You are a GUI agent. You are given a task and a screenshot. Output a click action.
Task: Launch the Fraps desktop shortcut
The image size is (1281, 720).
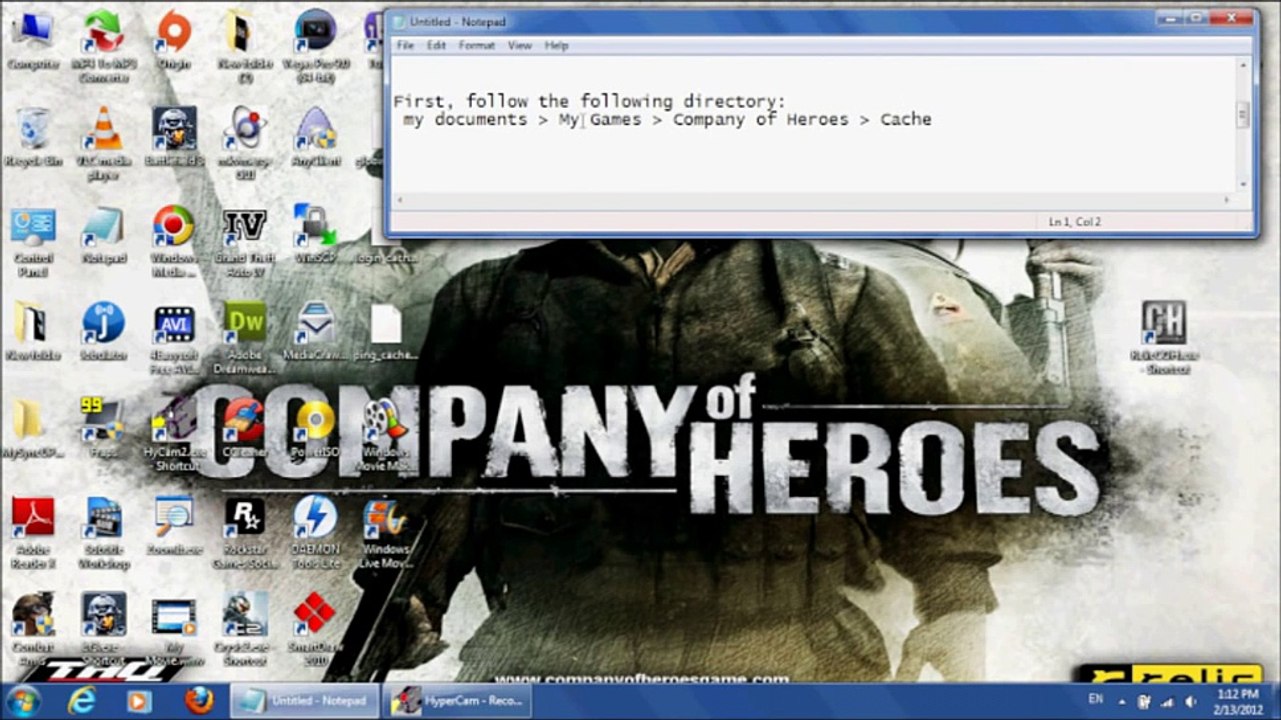[x=102, y=428]
